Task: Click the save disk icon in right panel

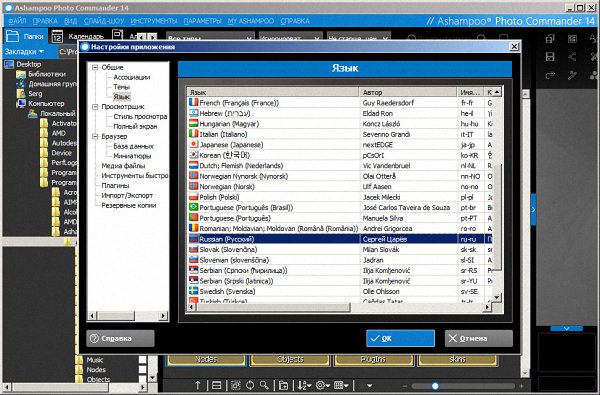Action: (x=550, y=57)
